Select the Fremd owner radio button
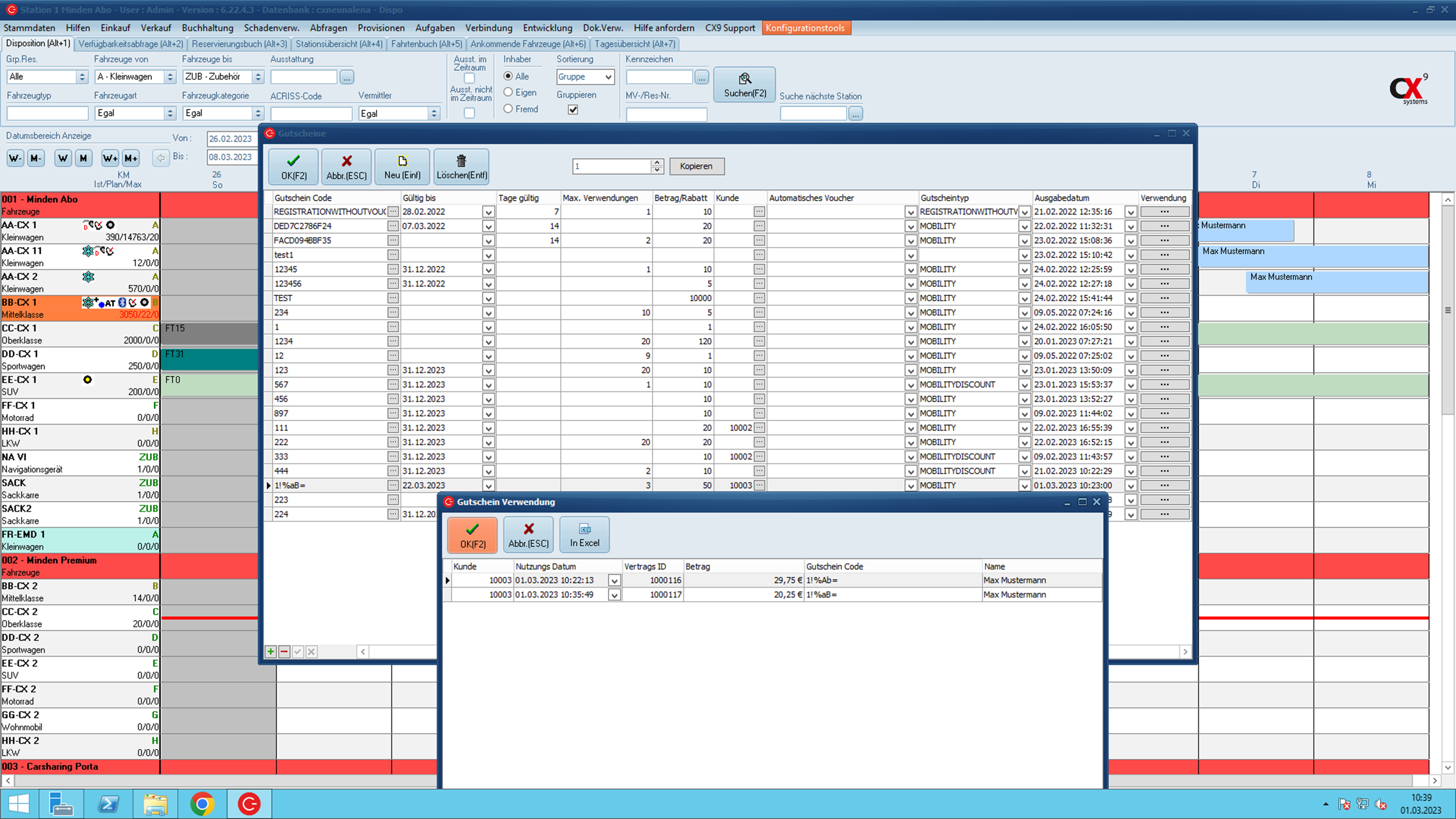Viewport: 1456px width, 819px height. (x=508, y=109)
